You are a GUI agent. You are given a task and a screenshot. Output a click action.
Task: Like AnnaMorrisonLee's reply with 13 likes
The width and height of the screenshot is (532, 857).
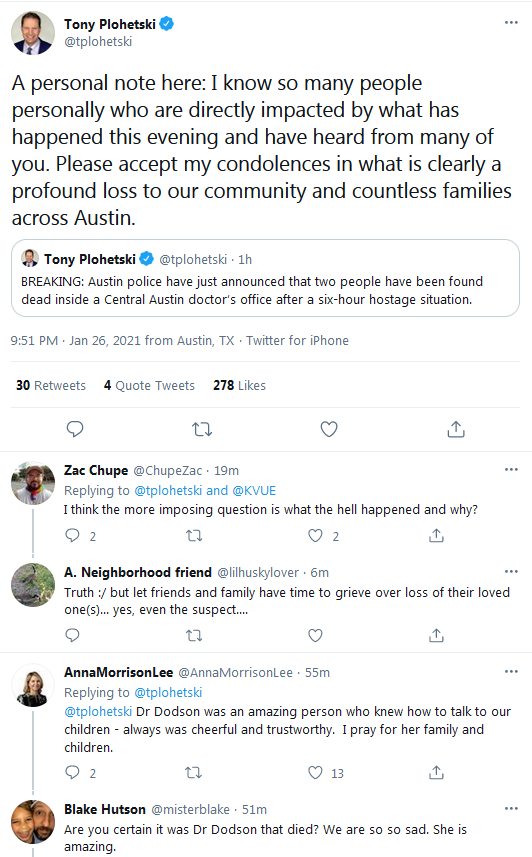[x=315, y=772]
